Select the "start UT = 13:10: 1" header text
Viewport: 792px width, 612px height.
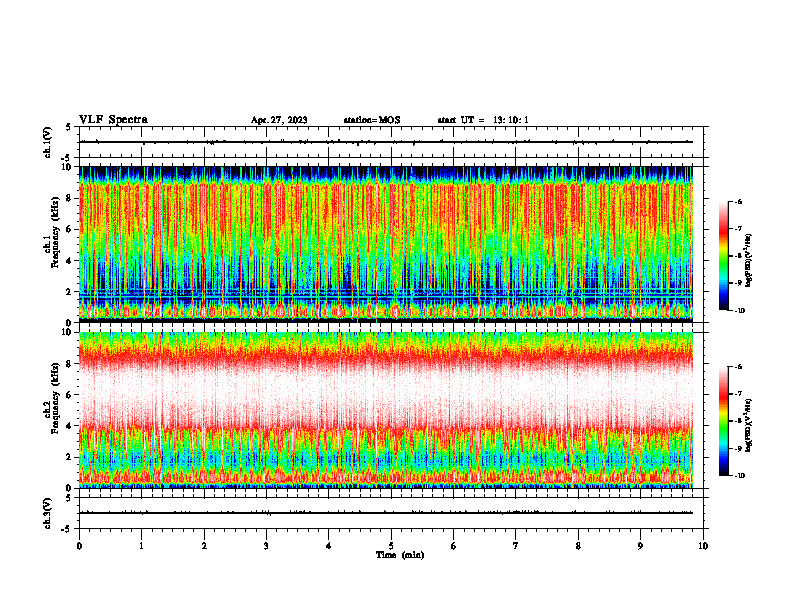tap(483, 120)
